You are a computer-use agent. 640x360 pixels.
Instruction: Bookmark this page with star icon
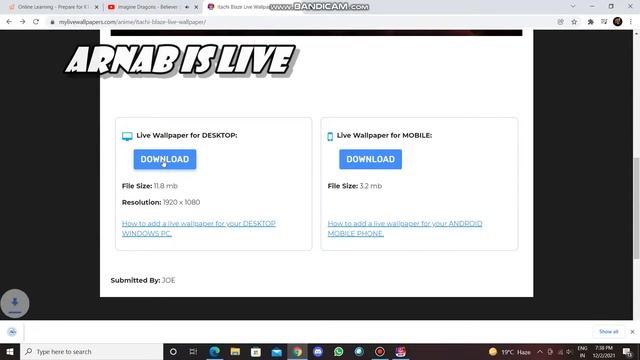(x=574, y=22)
